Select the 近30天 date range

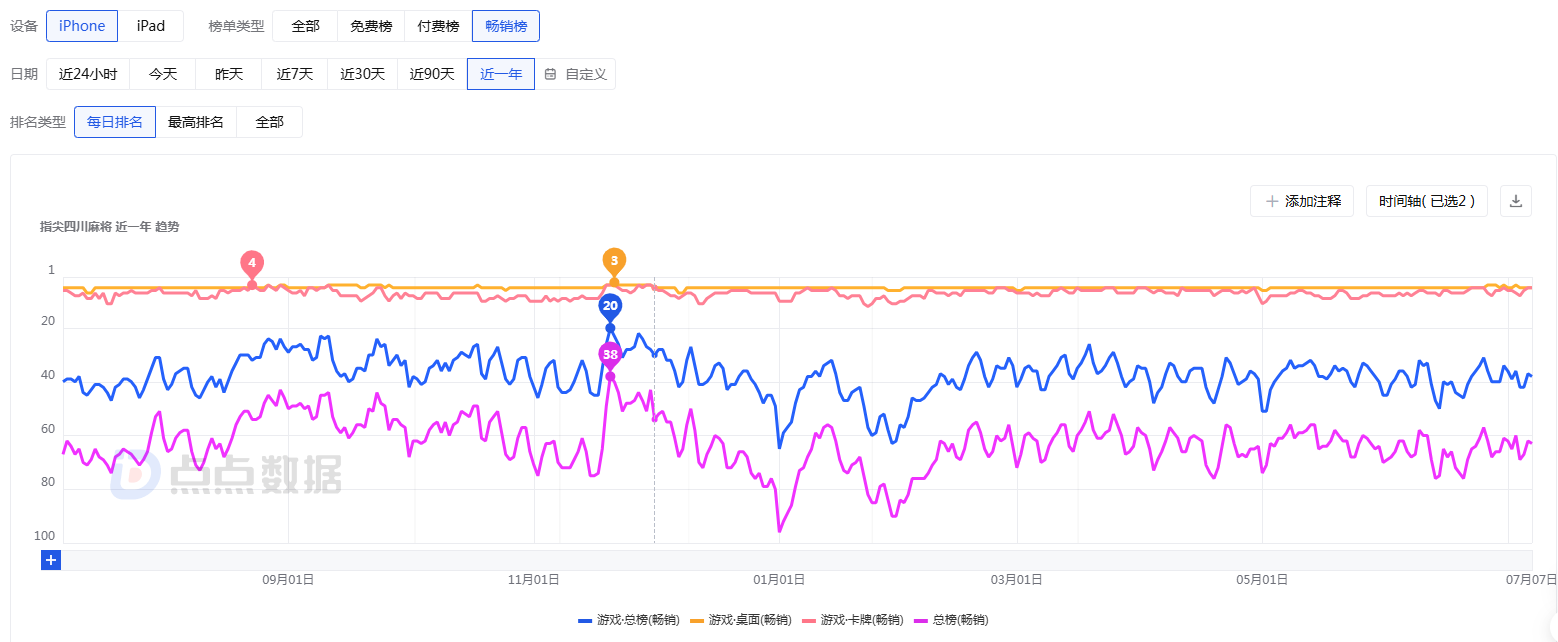pyautogui.click(x=362, y=74)
